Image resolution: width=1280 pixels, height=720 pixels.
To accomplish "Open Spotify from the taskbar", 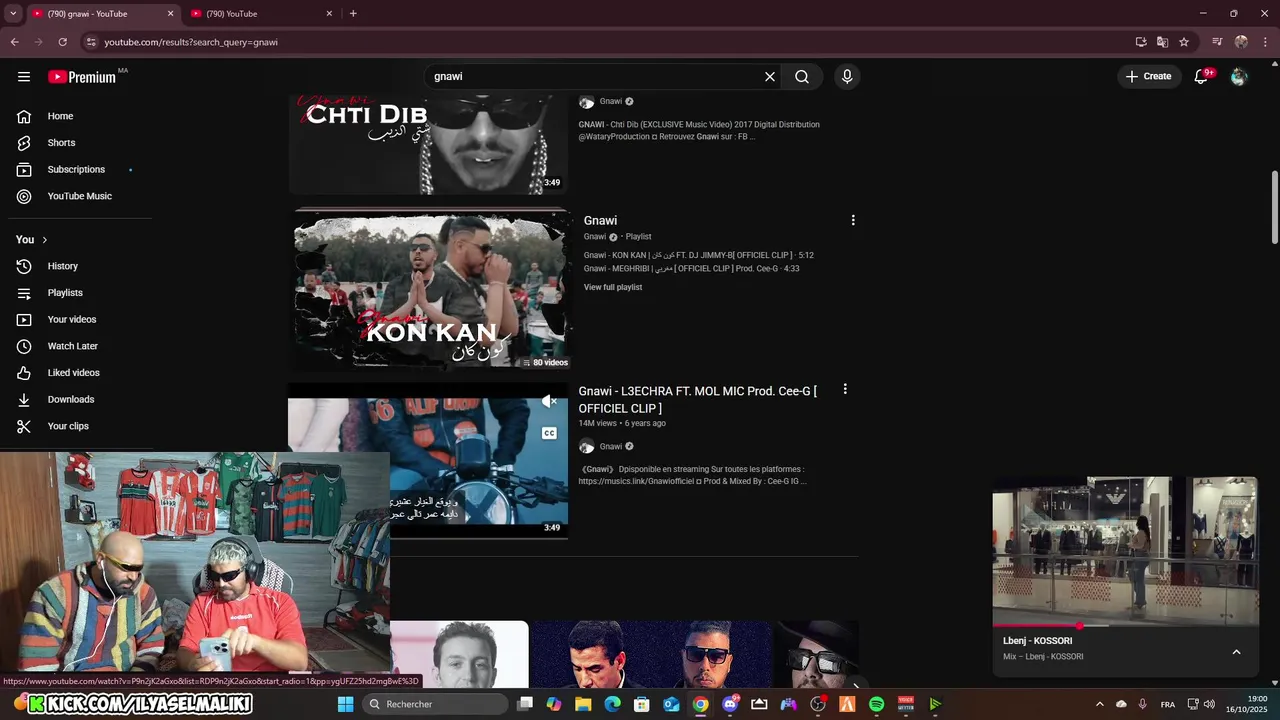I will 877,704.
